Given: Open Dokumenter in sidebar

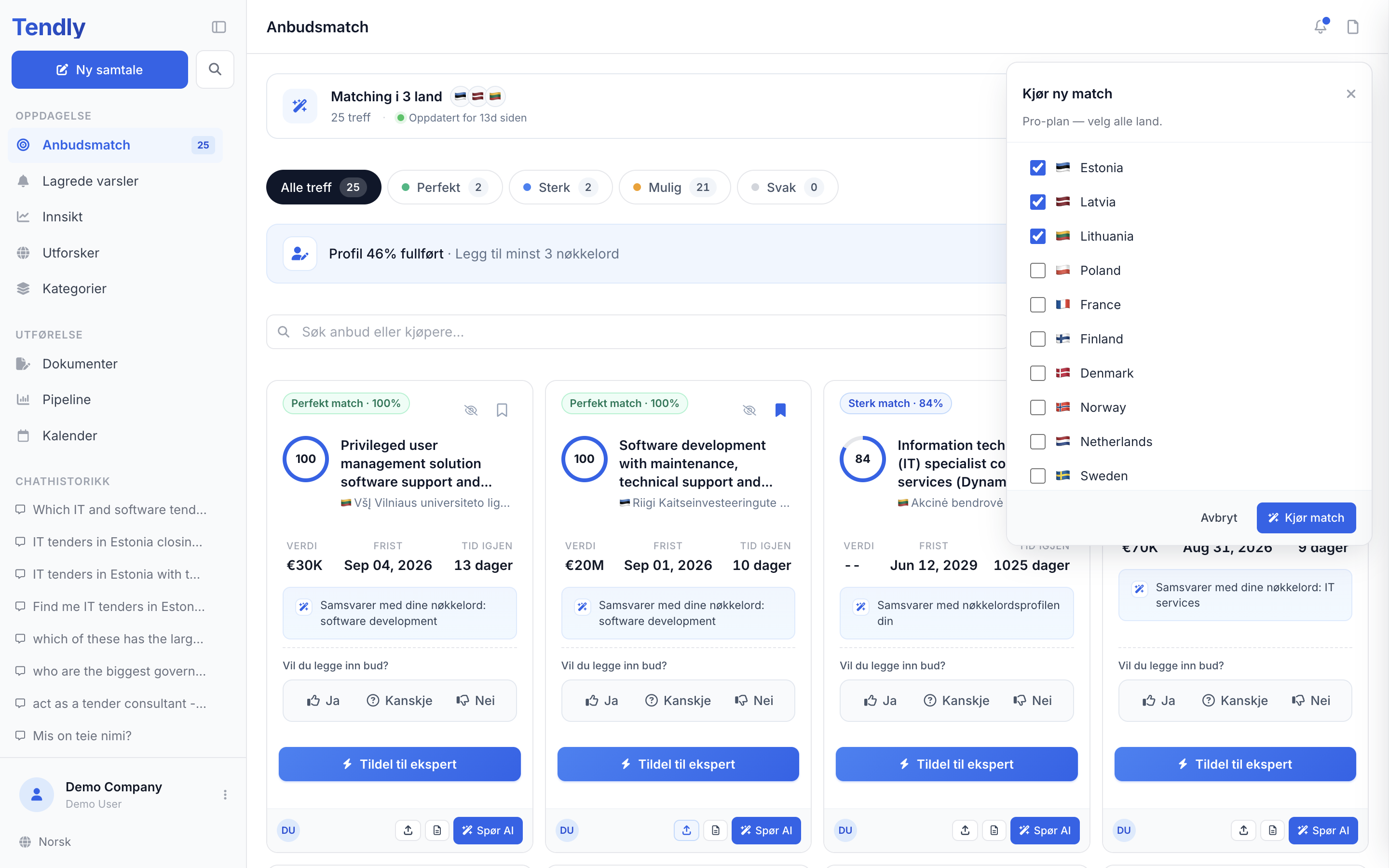Looking at the screenshot, I should point(115,364).
